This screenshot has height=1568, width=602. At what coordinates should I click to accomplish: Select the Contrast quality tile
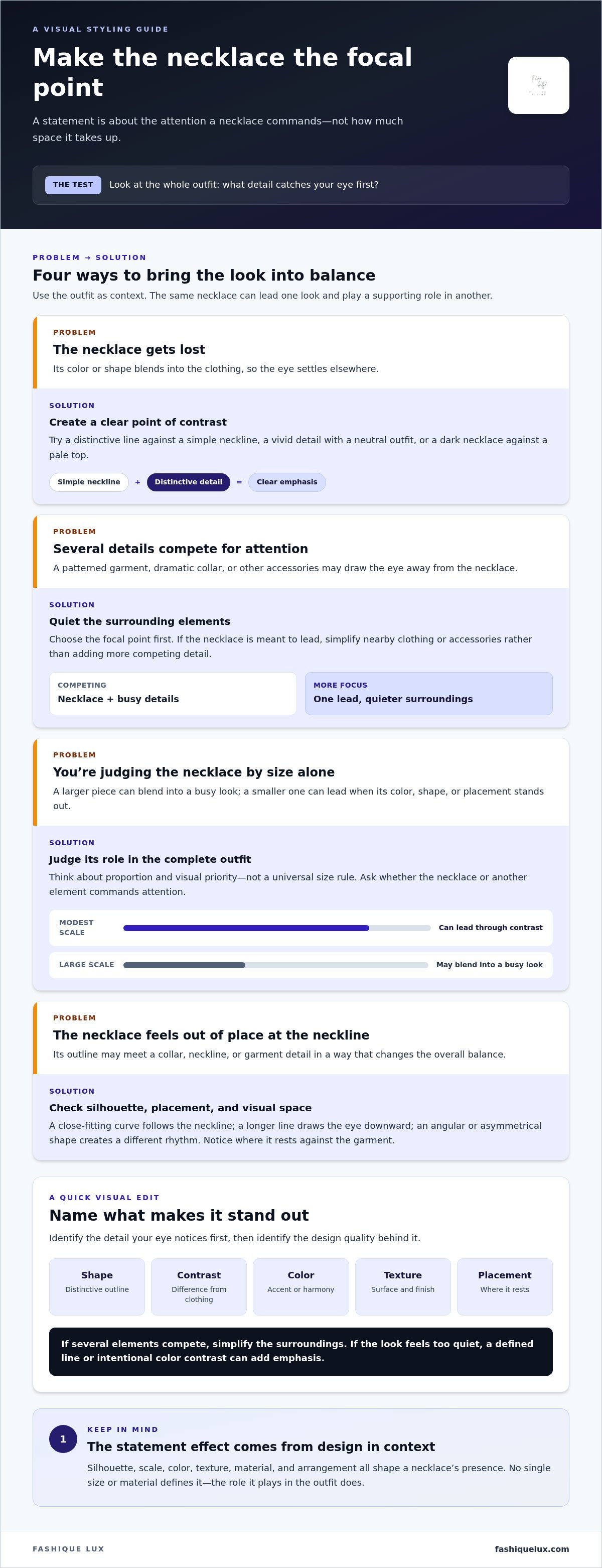click(x=199, y=1287)
